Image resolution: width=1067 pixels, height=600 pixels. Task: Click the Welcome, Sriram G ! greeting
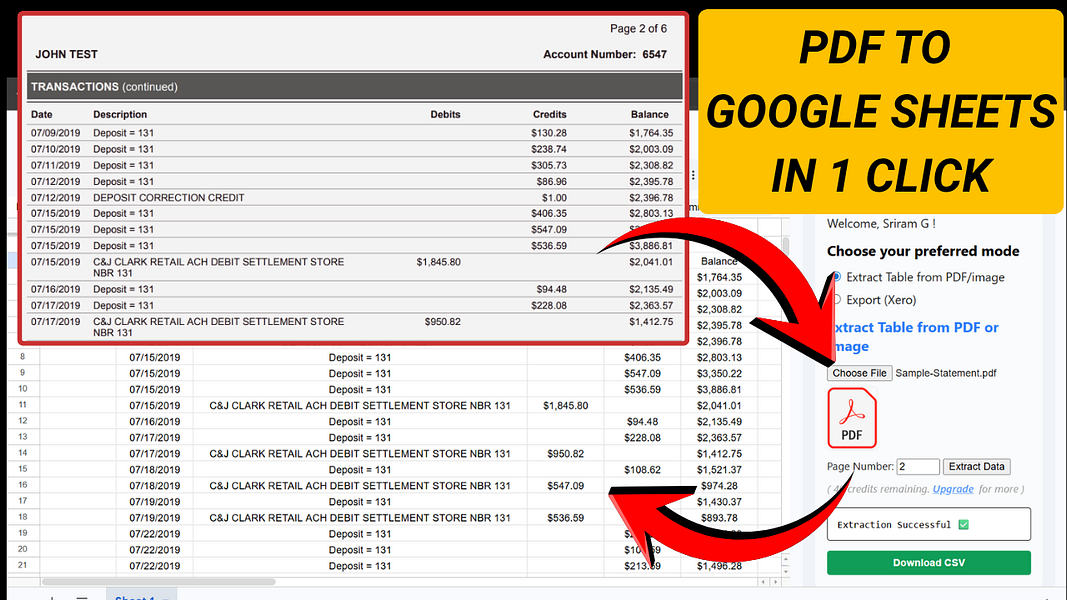[x=881, y=223]
